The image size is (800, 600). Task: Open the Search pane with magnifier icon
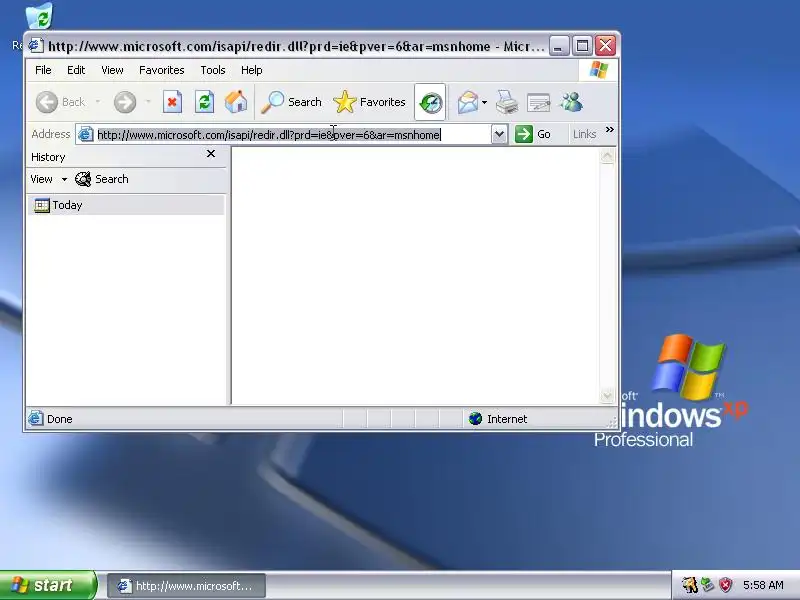pos(291,102)
